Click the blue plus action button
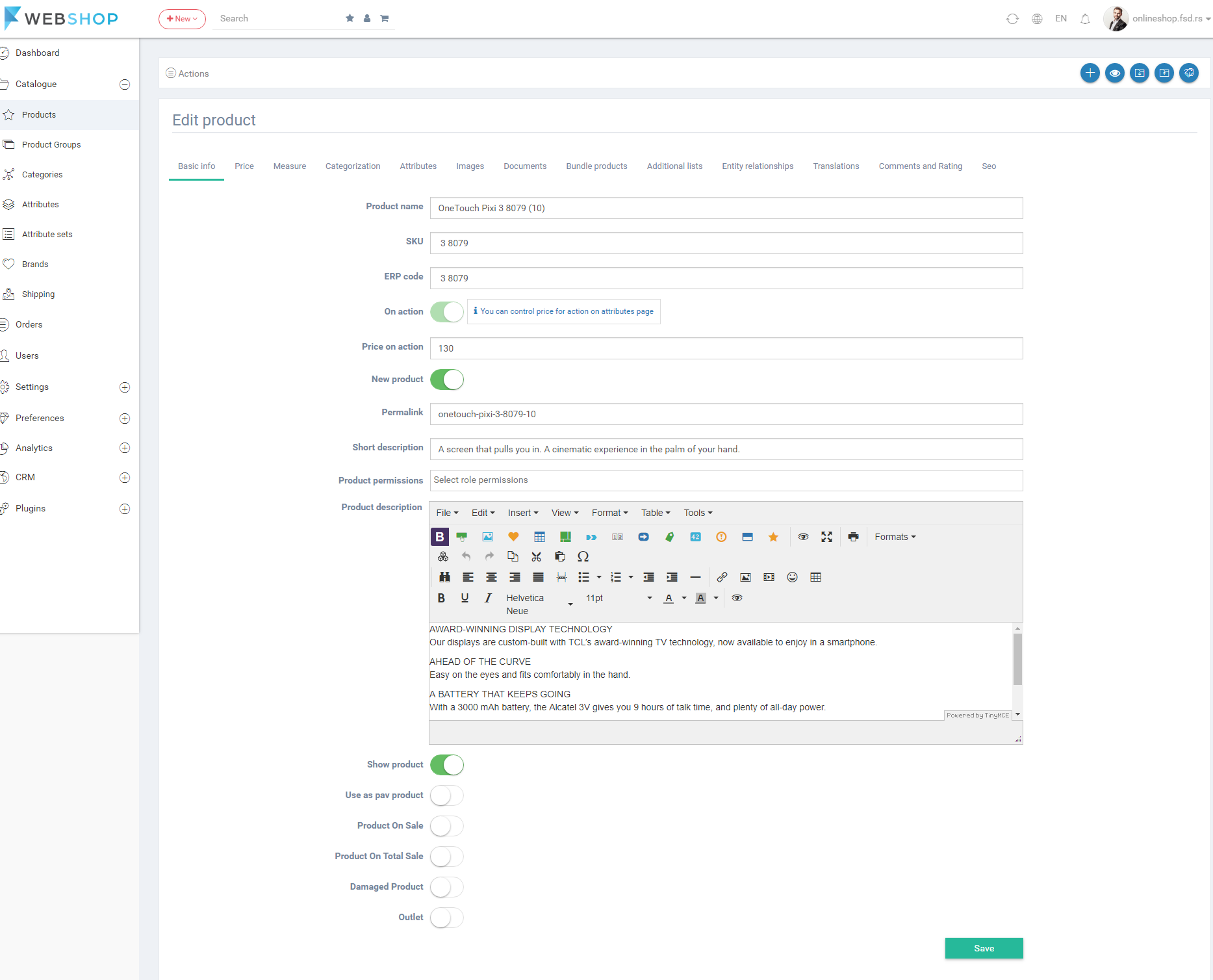This screenshot has height=980, width=1213. 1090,73
